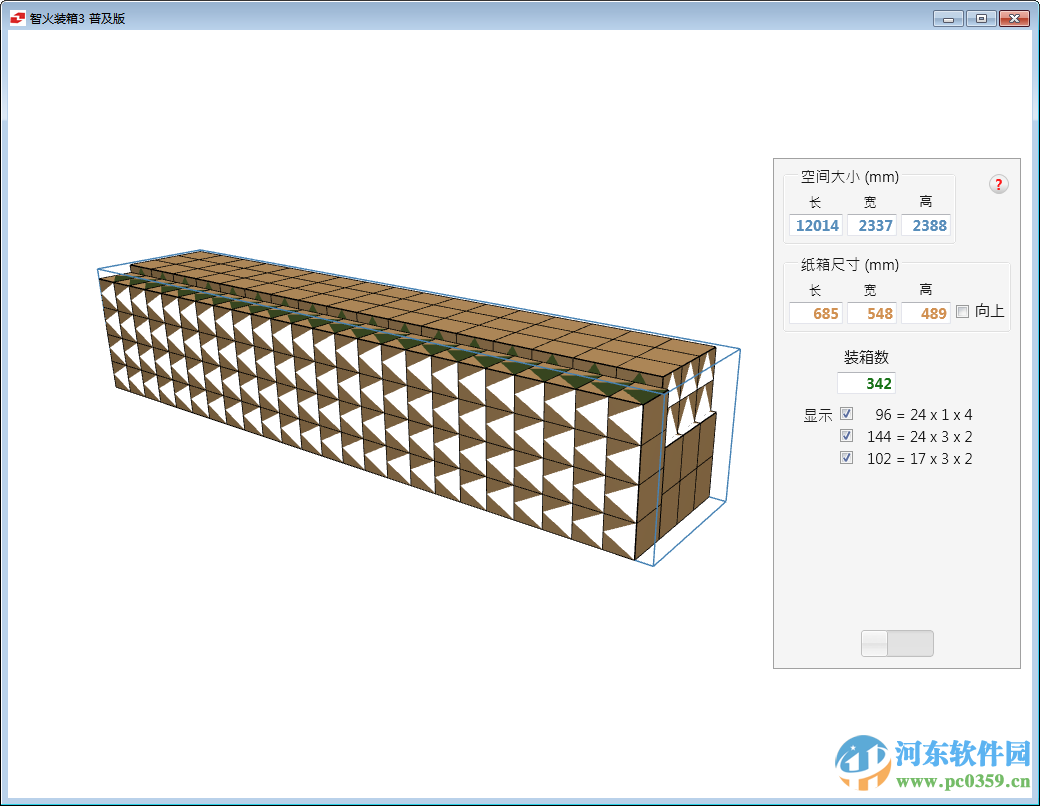Flip the slider switch at the panel bottom
Image resolution: width=1040 pixels, height=806 pixels.
897,643
